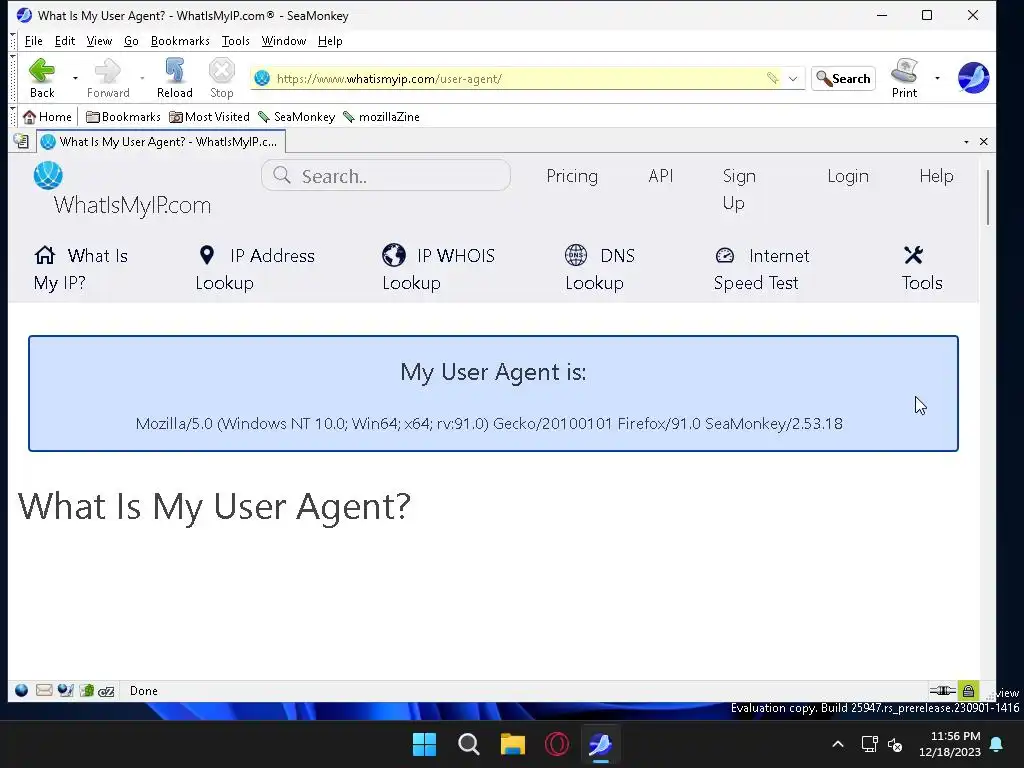Open IP Address Lookup page

point(255,269)
